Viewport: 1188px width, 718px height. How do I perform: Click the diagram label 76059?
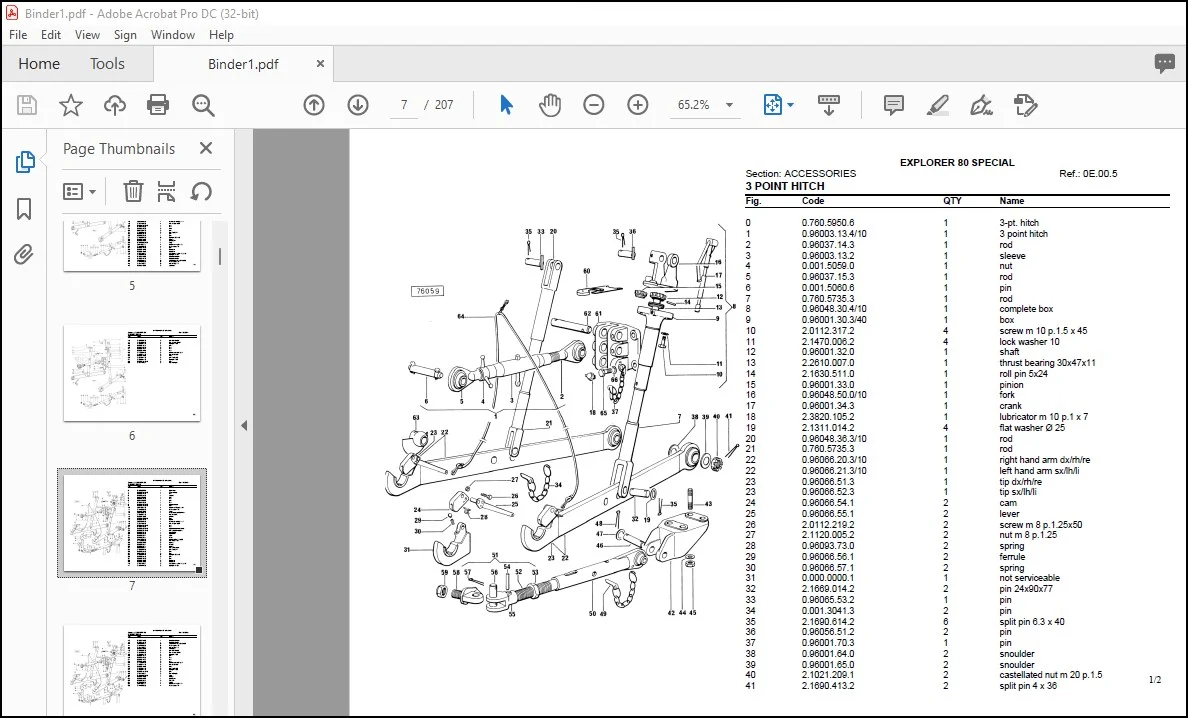click(427, 291)
